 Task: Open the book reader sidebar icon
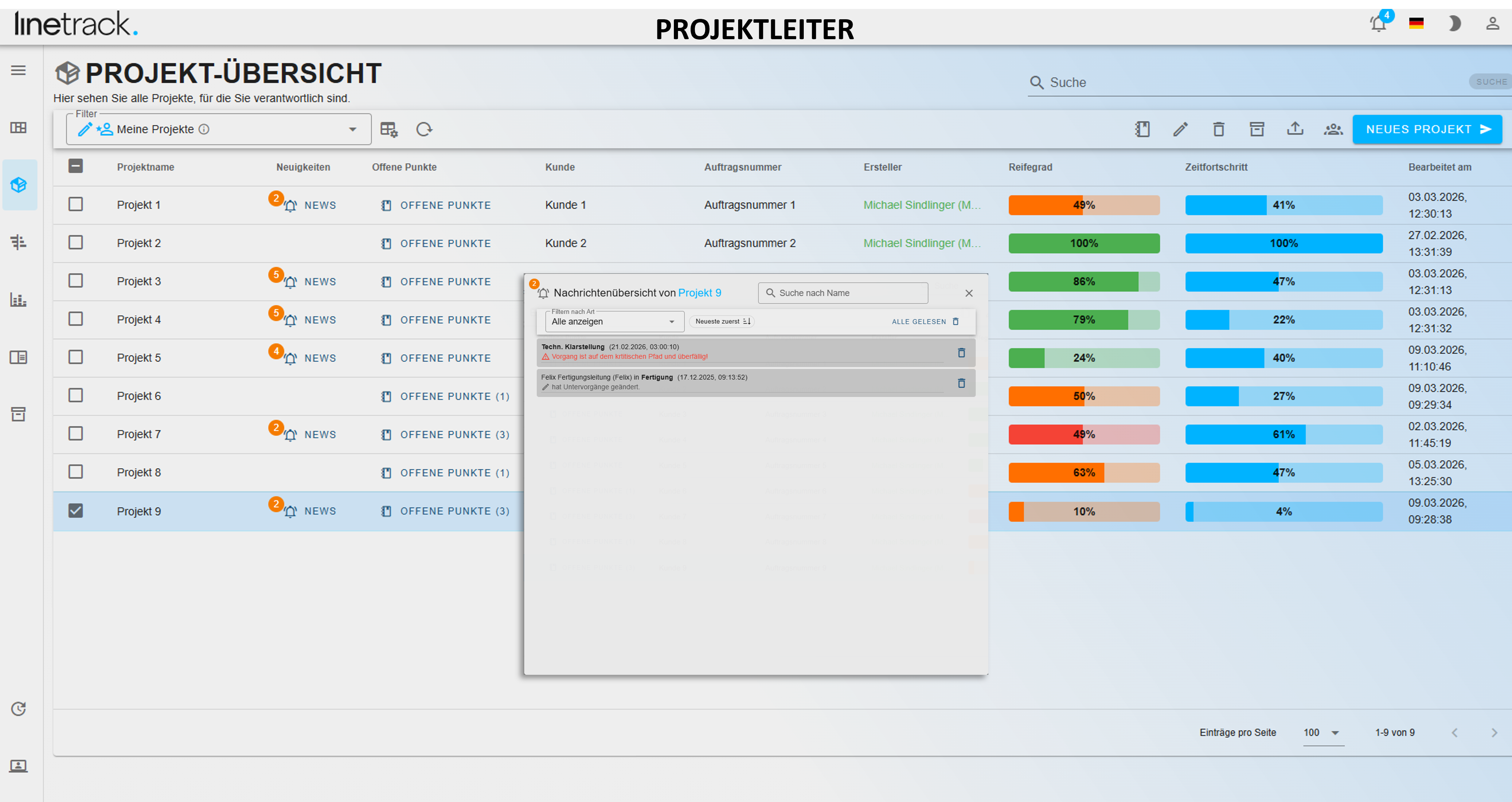click(x=18, y=357)
